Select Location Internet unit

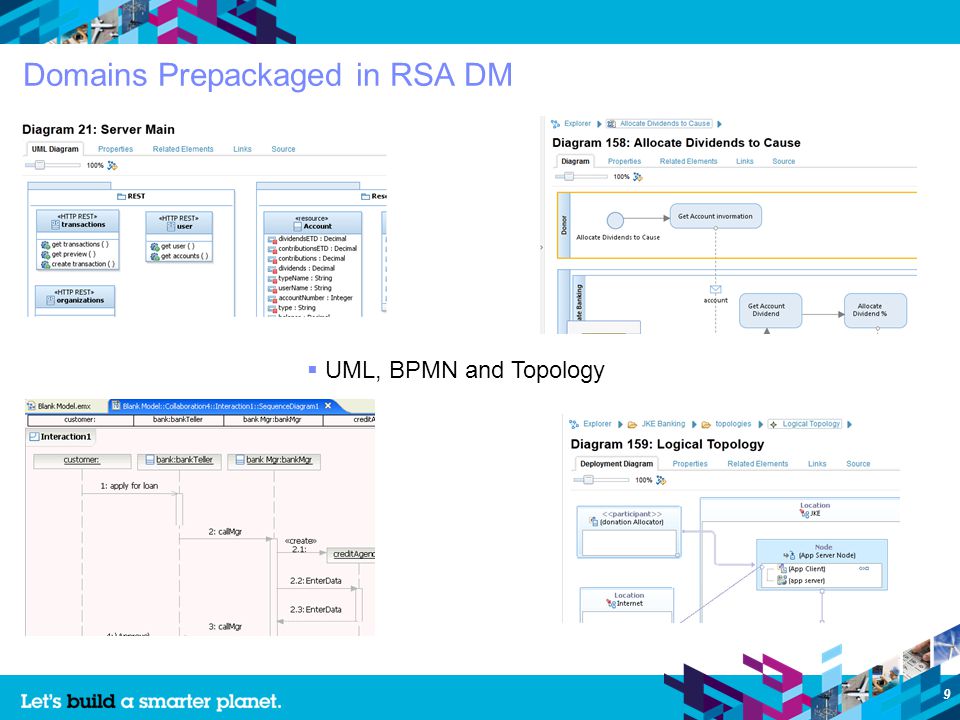click(x=627, y=605)
